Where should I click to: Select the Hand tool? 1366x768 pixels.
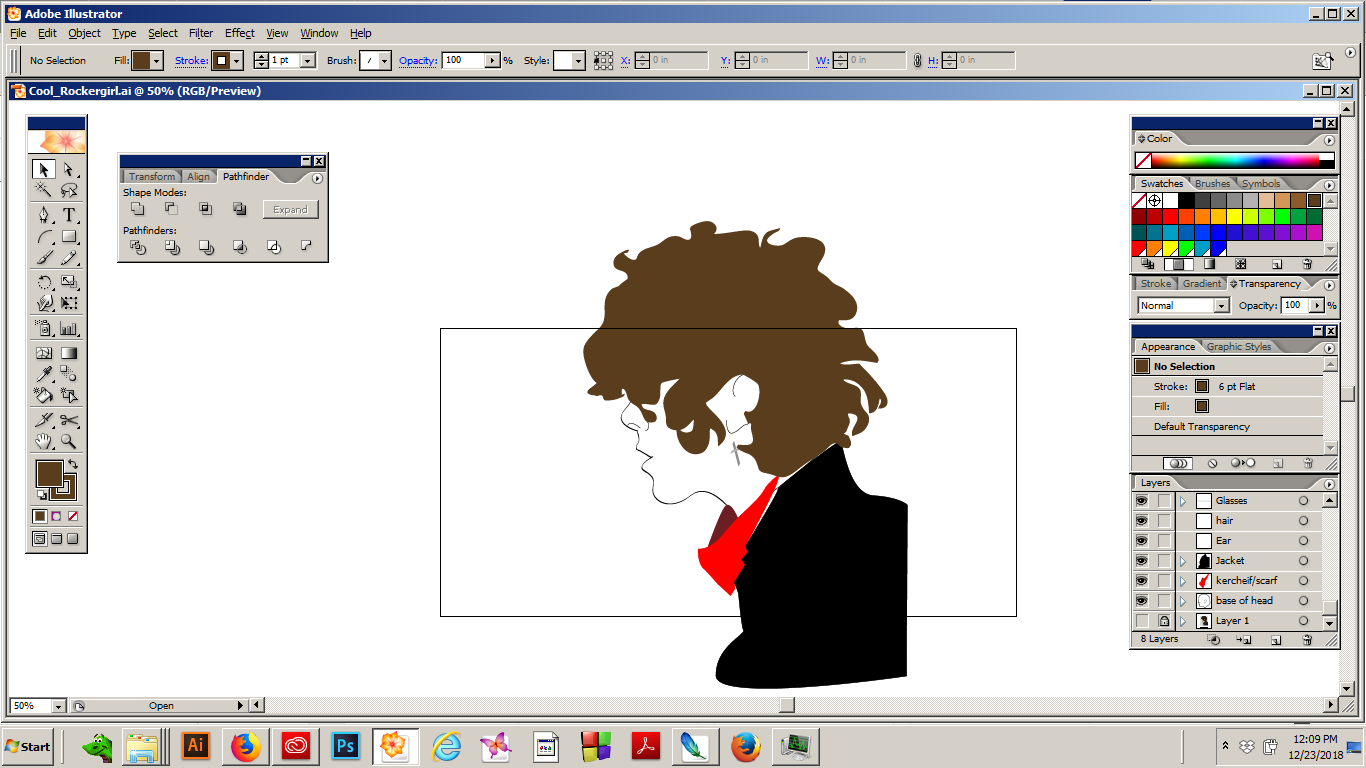coord(44,441)
